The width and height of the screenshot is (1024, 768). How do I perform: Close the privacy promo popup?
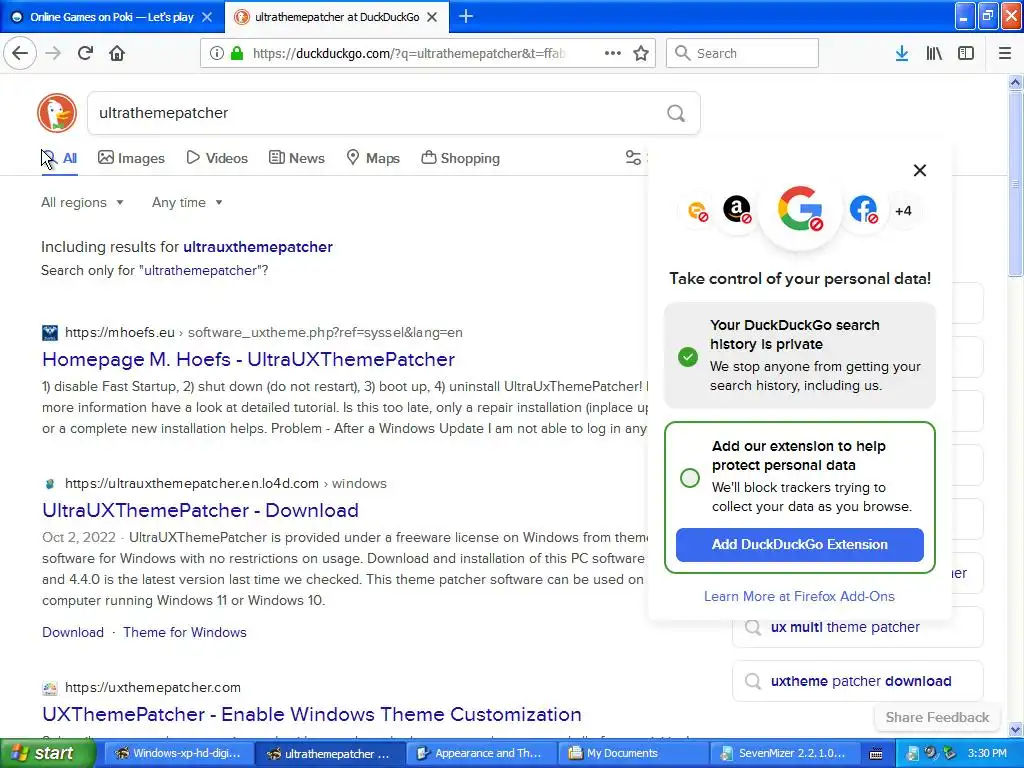pyautogui.click(x=920, y=170)
